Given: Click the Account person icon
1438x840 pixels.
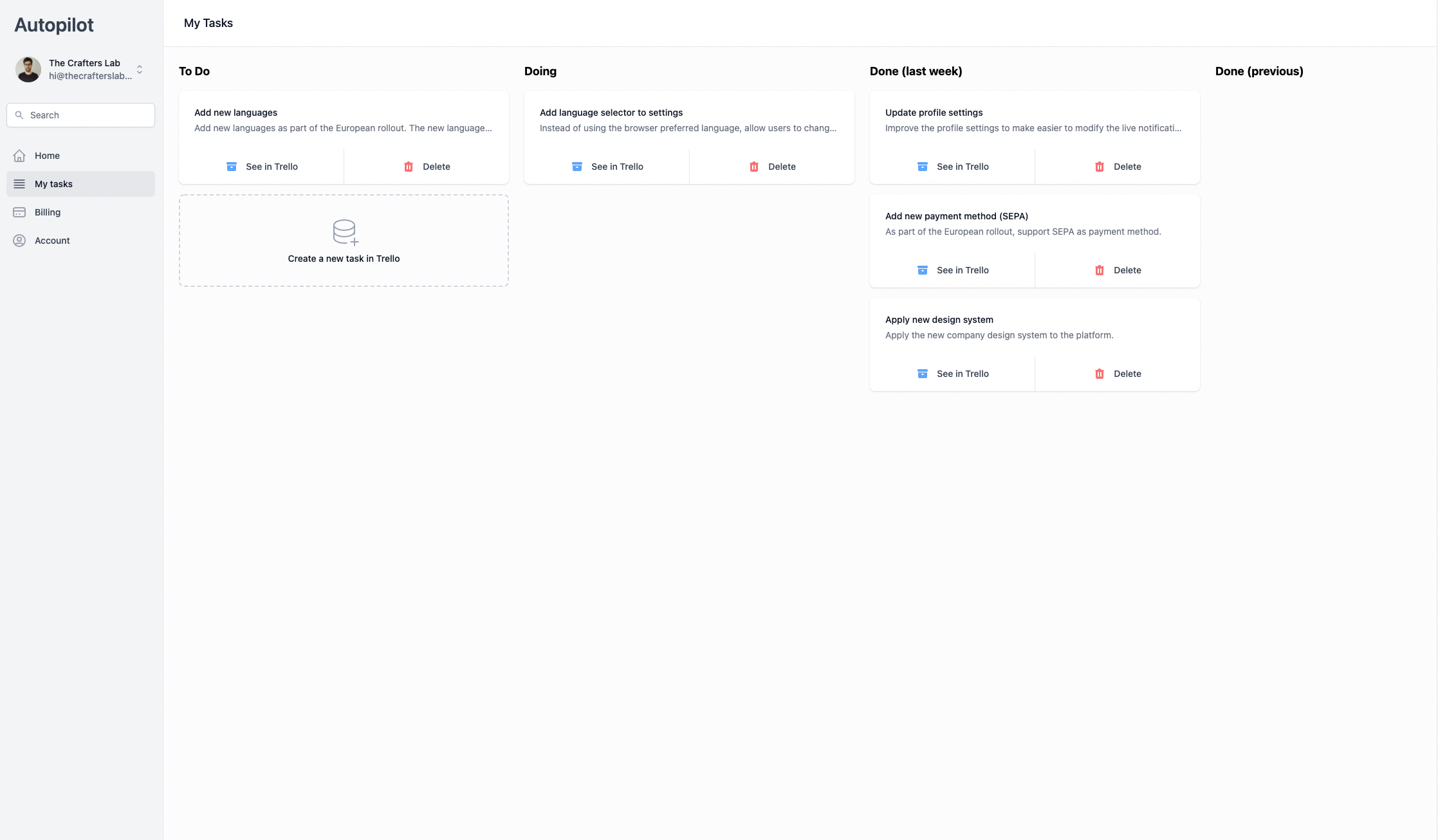Looking at the screenshot, I should pos(19,241).
